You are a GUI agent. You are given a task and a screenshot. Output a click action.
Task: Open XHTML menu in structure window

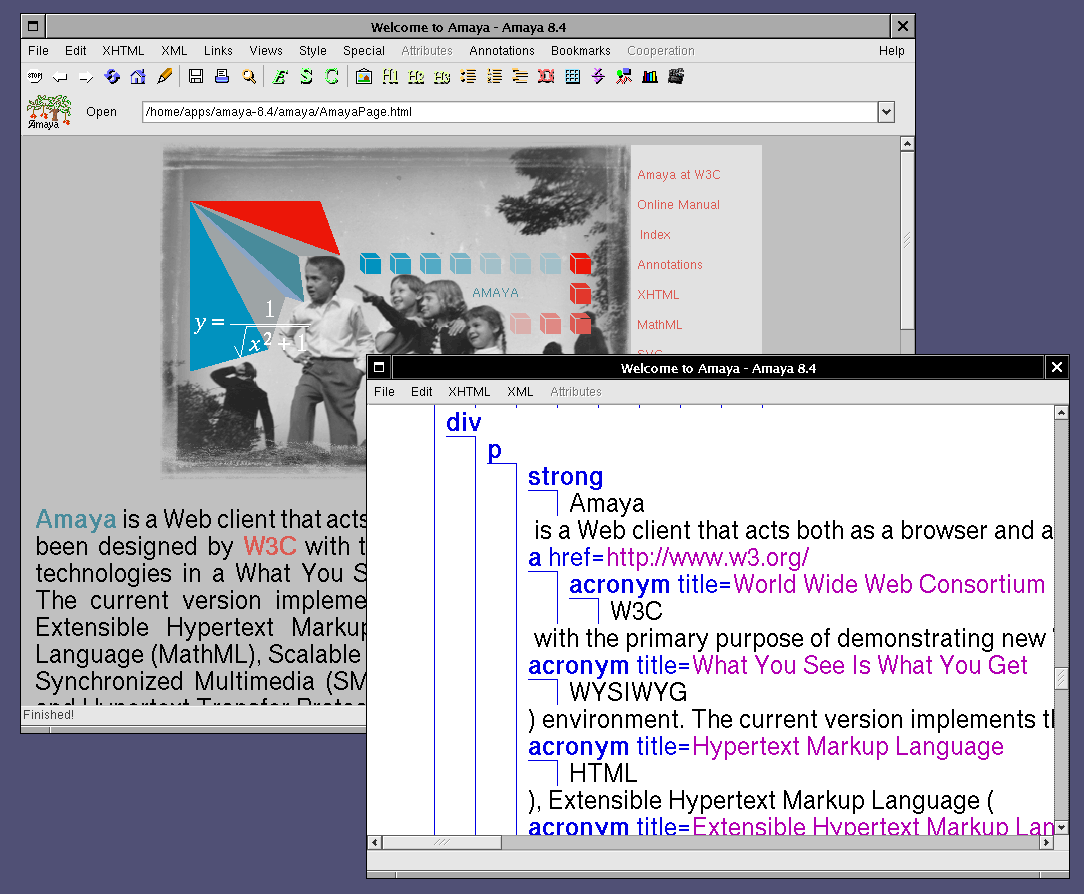tap(469, 392)
